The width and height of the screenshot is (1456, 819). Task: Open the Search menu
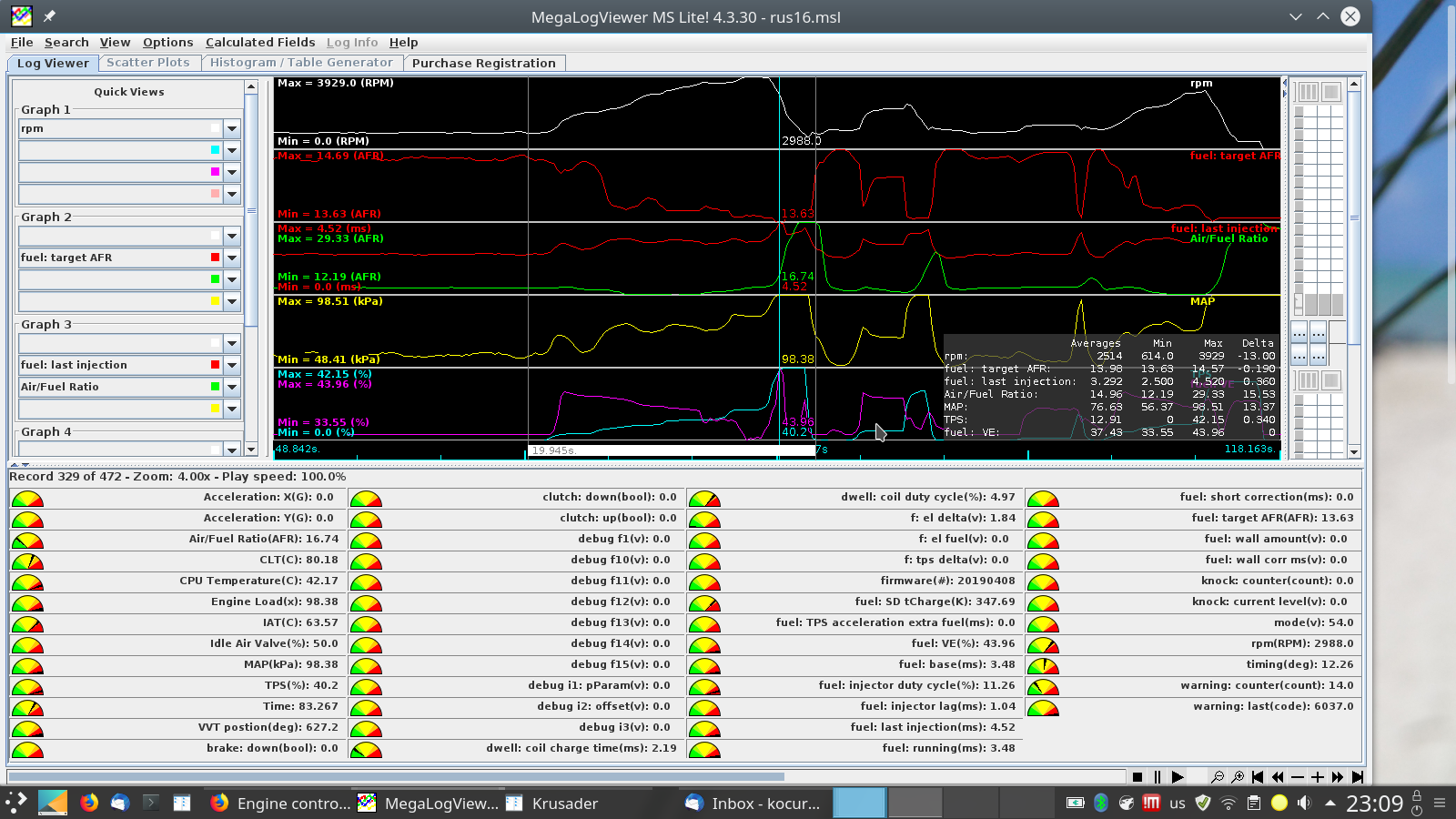(x=66, y=42)
